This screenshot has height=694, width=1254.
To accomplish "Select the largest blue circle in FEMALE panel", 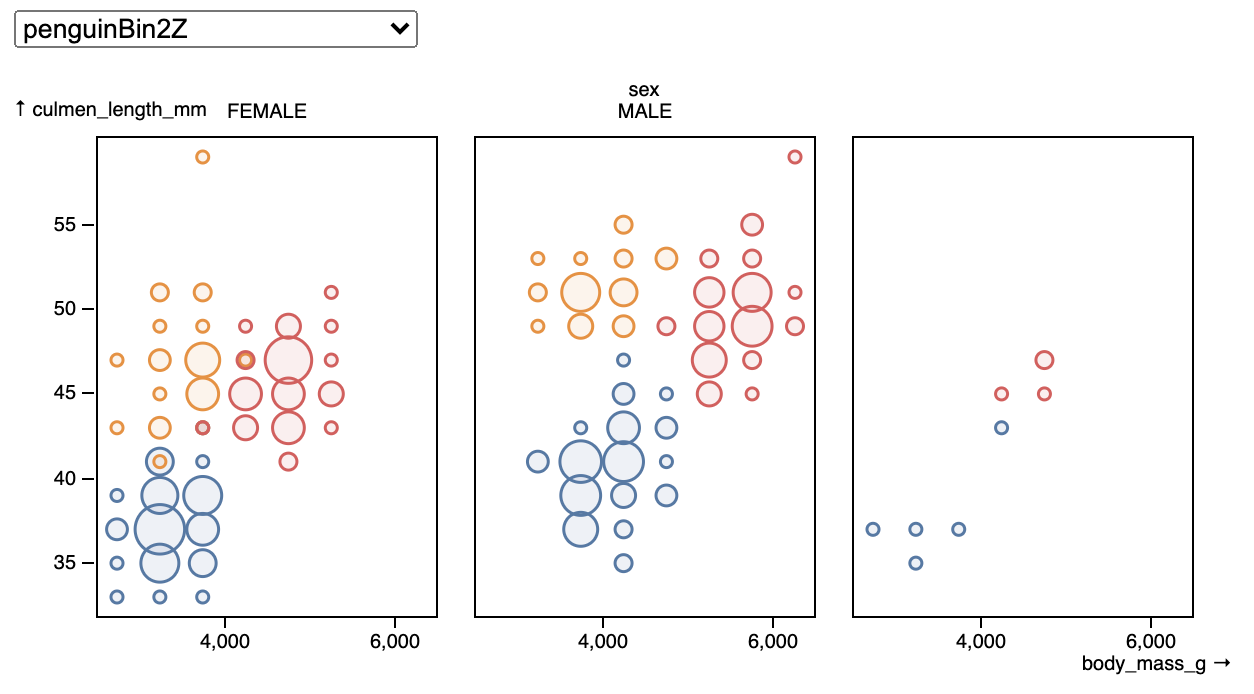I will (x=160, y=529).
